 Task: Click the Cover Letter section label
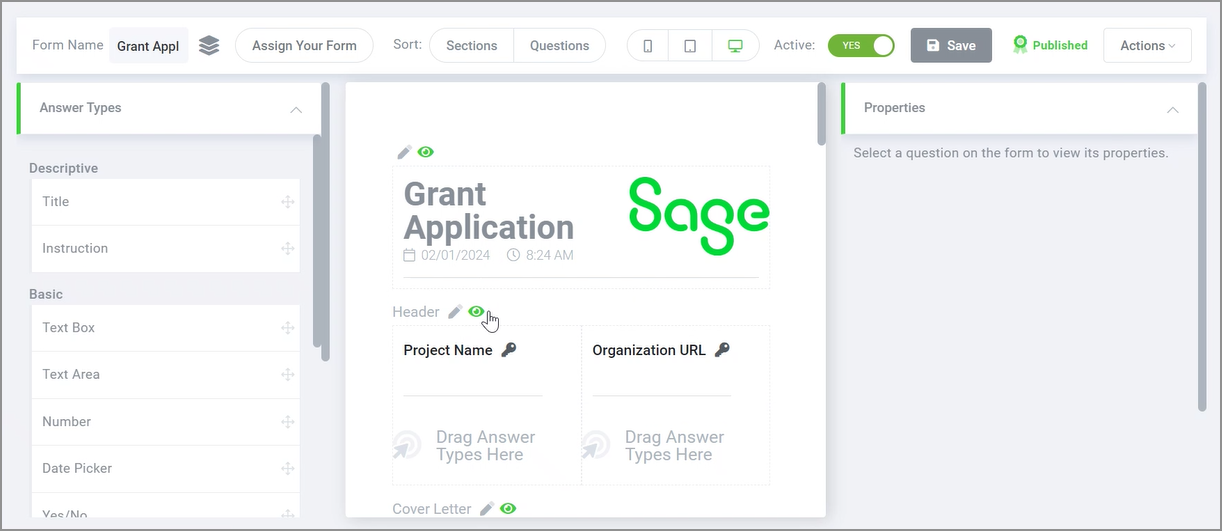(432, 509)
